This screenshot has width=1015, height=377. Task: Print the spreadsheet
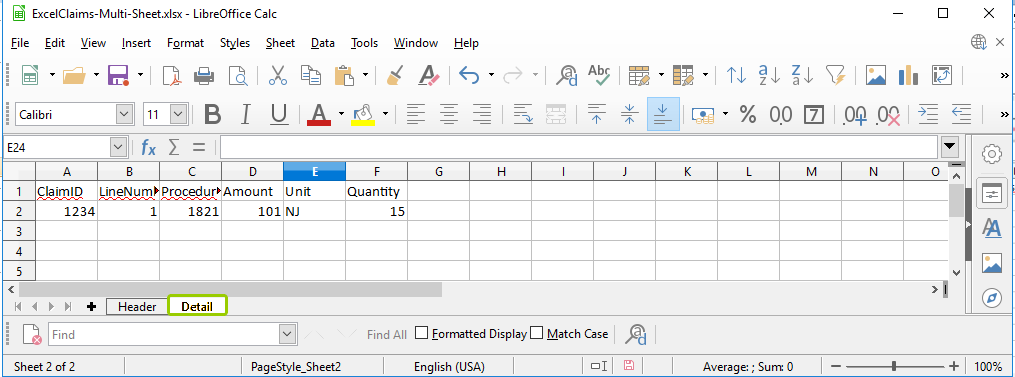(205, 75)
